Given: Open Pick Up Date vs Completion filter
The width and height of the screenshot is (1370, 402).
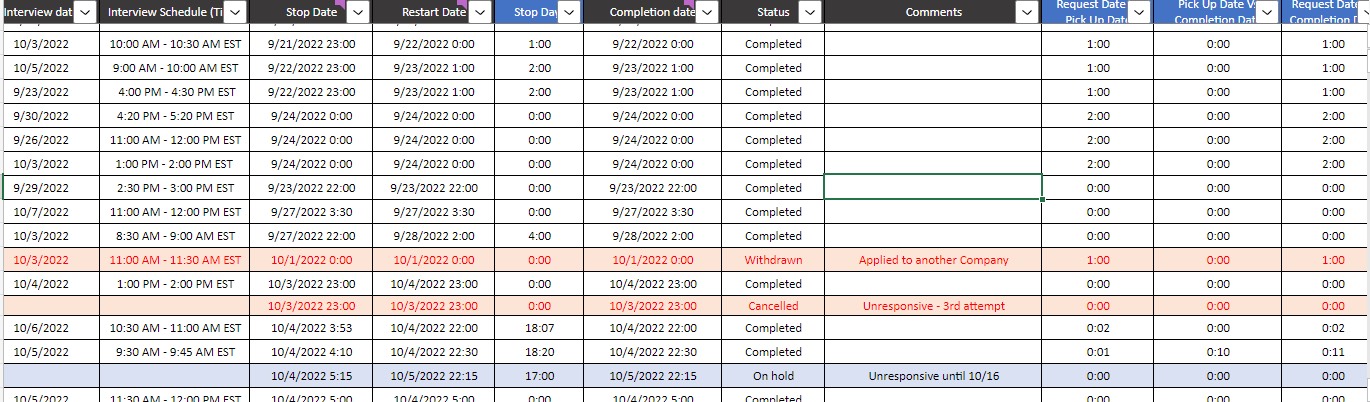Looking at the screenshot, I should point(1267,12).
